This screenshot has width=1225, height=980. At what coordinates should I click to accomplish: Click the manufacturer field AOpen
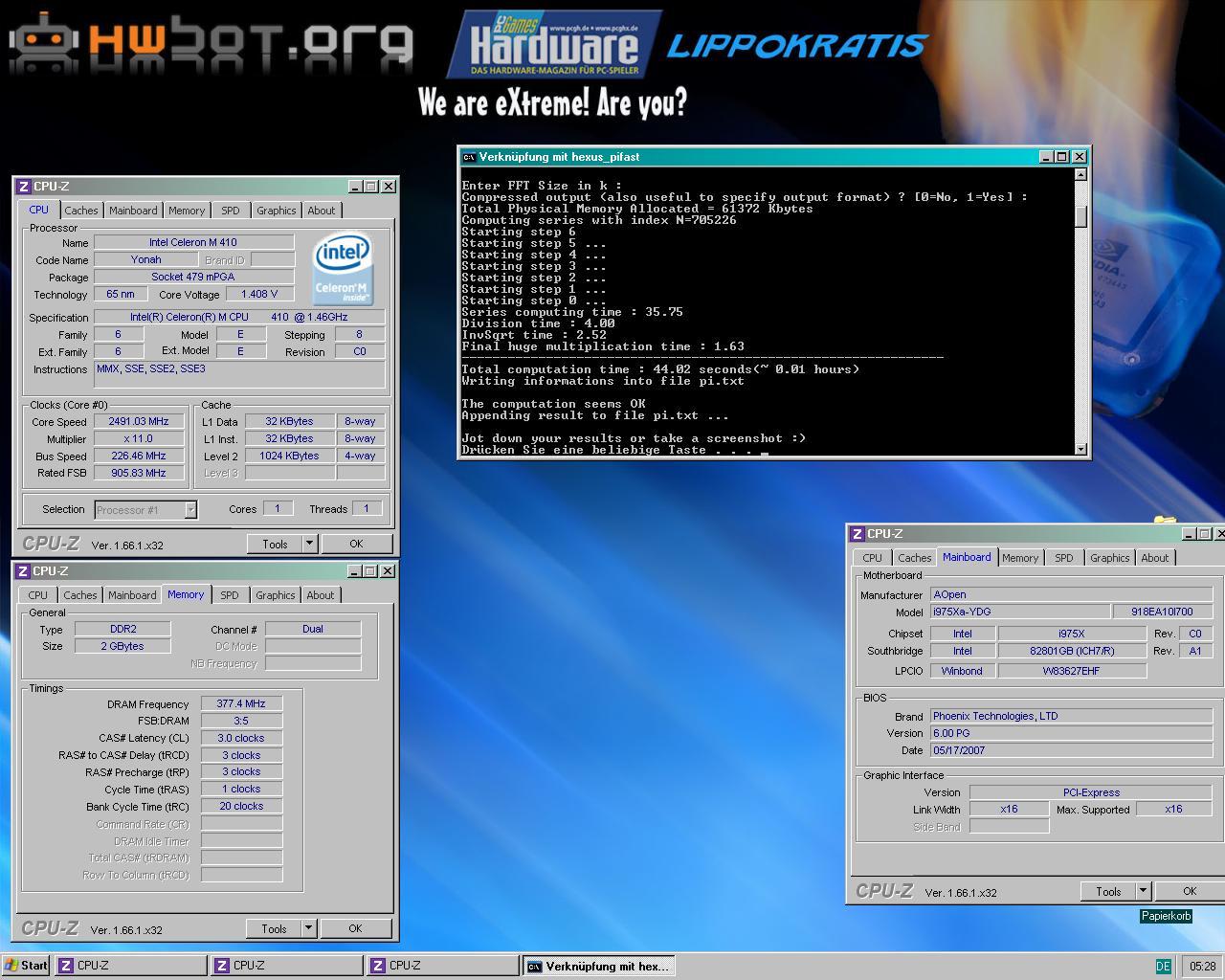(1072, 595)
